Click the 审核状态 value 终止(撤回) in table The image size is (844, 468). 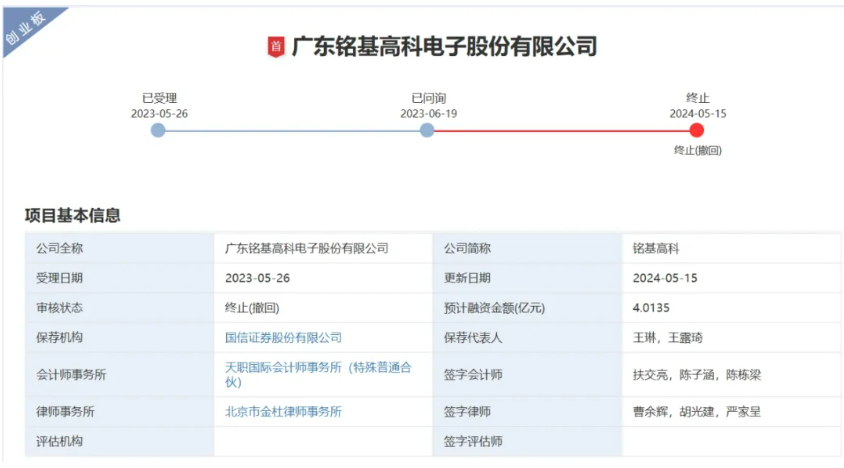(252, 308)
